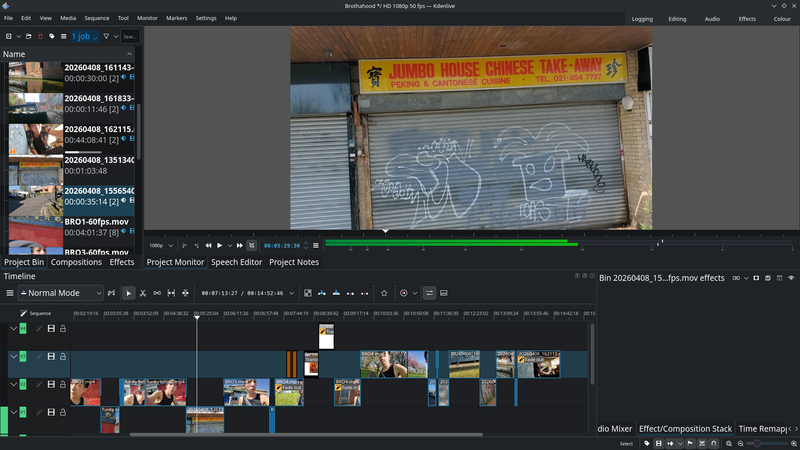Image resolution: width=800 pixels, height=450 pixels.
Task: Click the overwrite clip zone icon
Action: (x=336, y=293)
